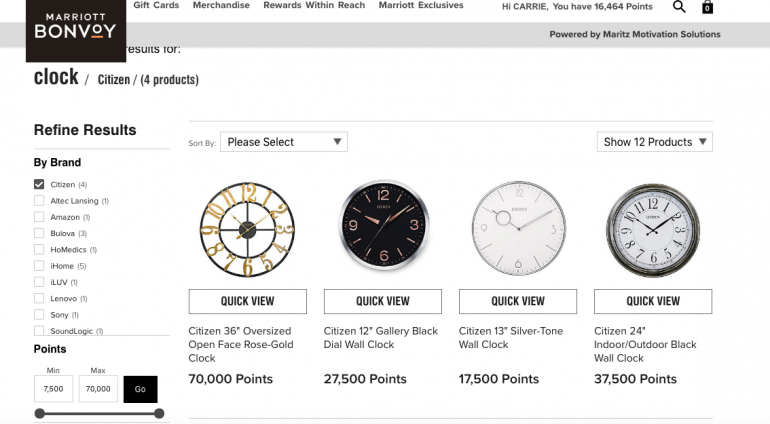Click the Min points input field
Image resolution: width=770 pixels, height=424 pixels.
click(x=54, y=389)
